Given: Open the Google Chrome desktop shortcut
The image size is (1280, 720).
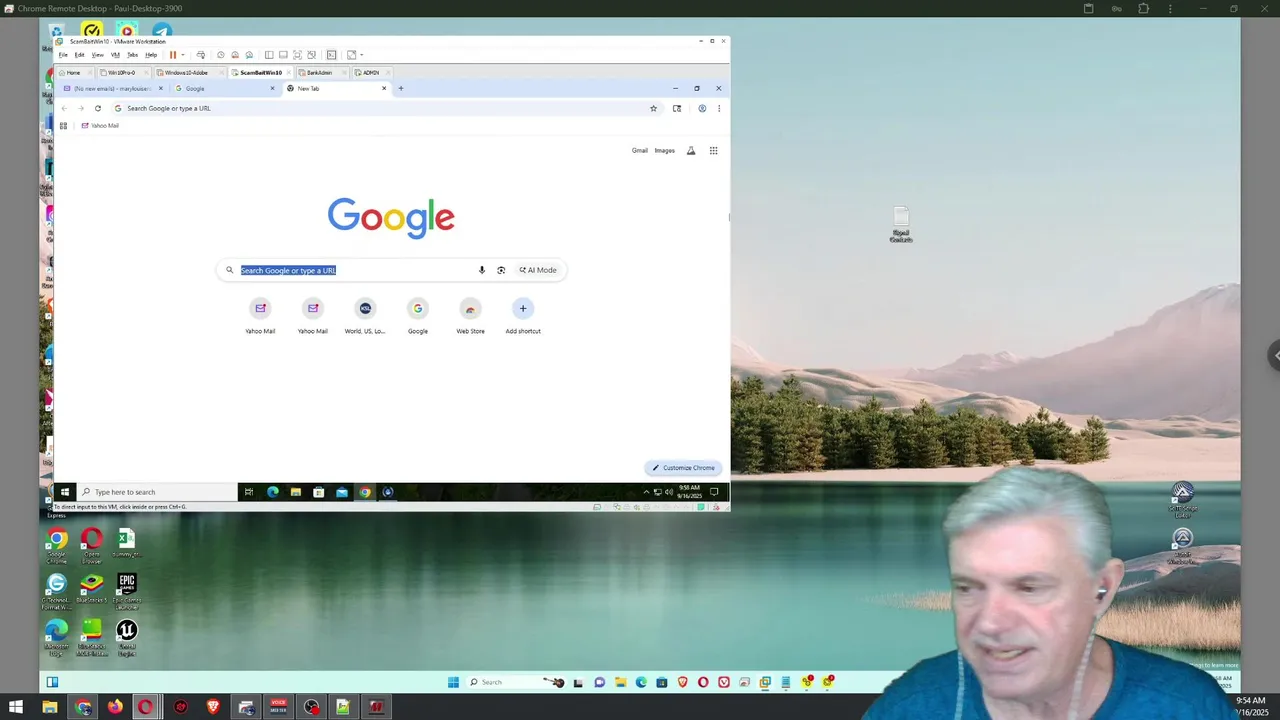Looking at the screenshot, I should click(x=57, y=545).
